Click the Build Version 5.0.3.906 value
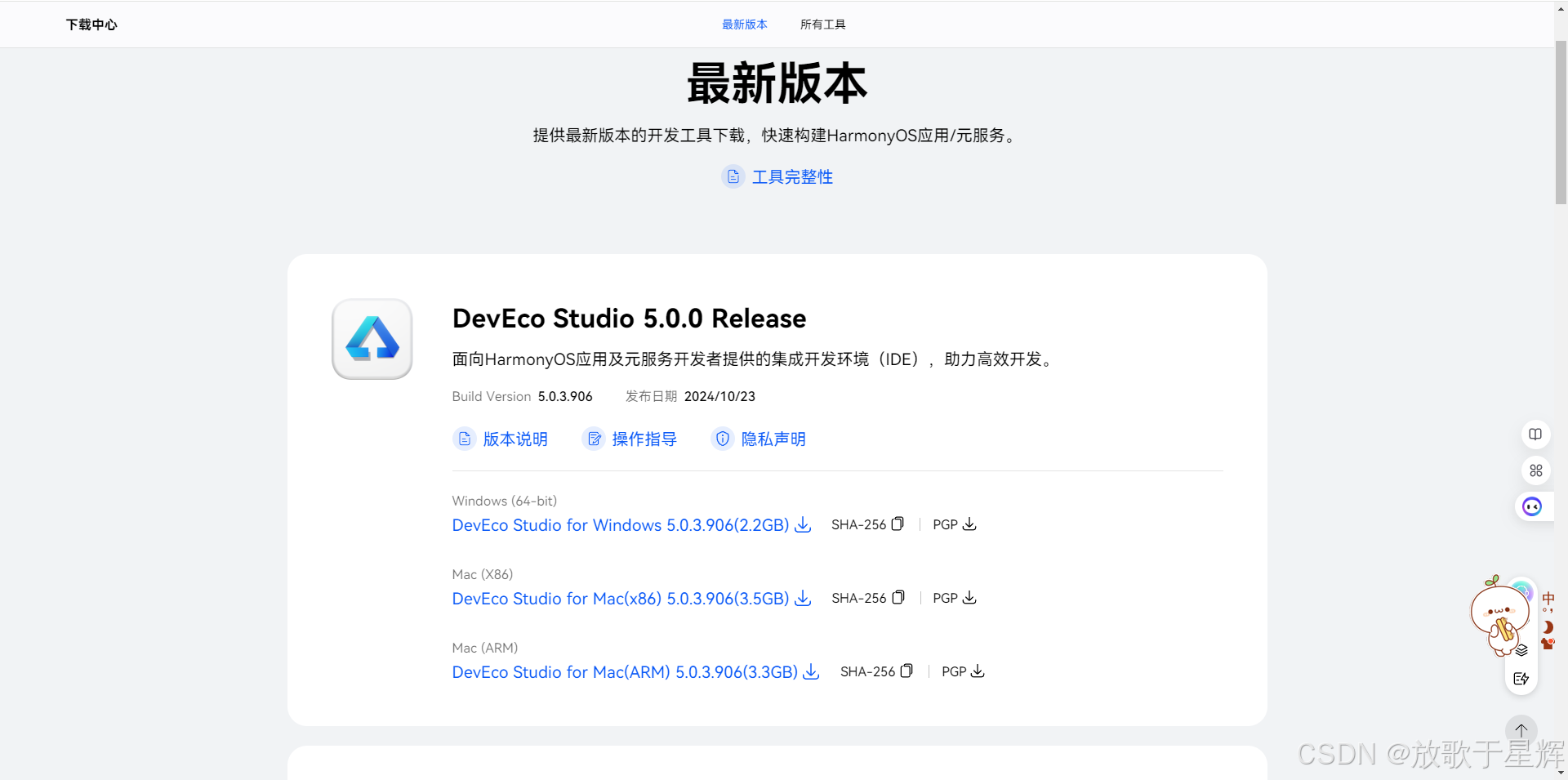This screenshot has width=1568, height=780. pos(565,396)
